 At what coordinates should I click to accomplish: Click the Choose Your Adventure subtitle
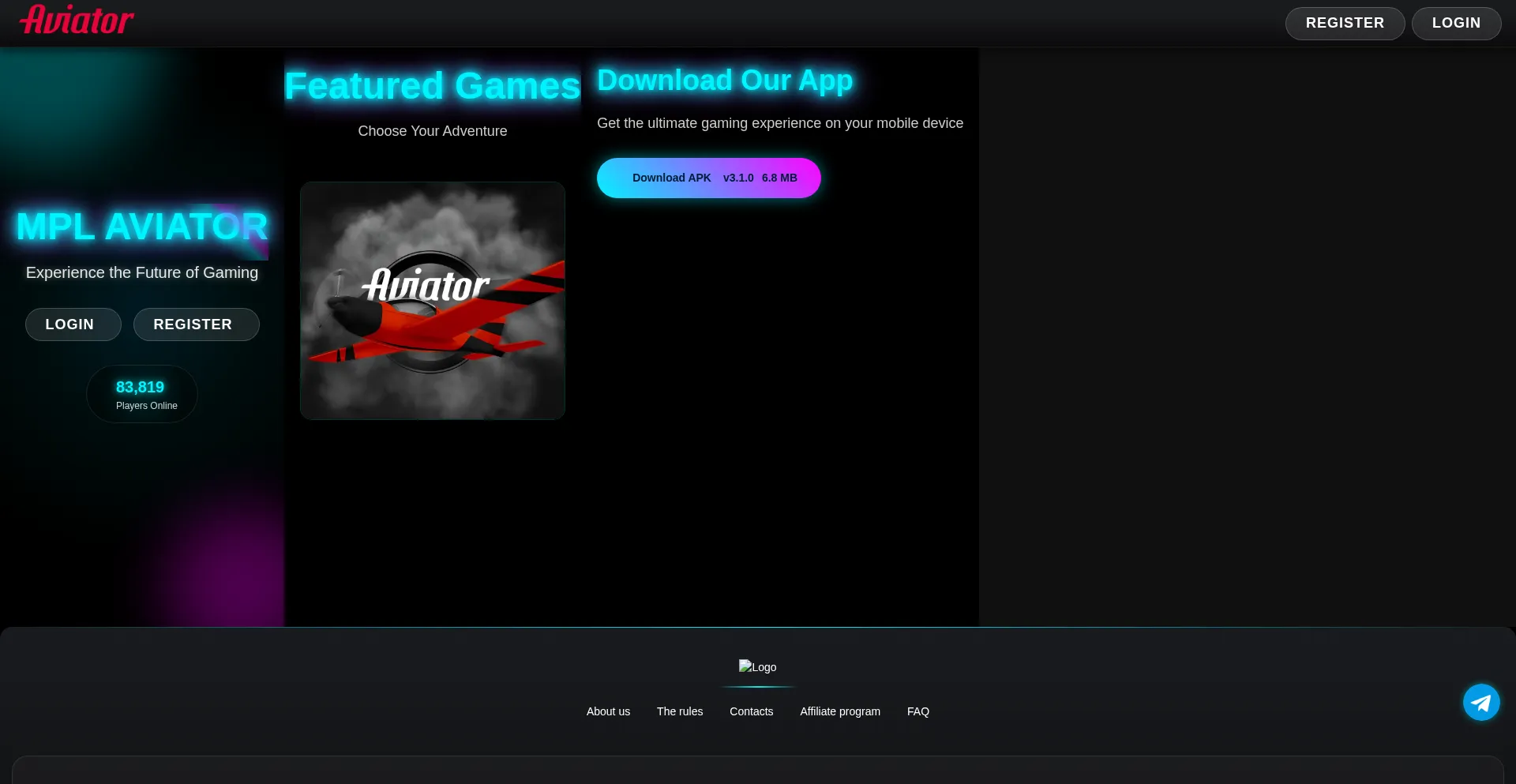click(432, 131)
